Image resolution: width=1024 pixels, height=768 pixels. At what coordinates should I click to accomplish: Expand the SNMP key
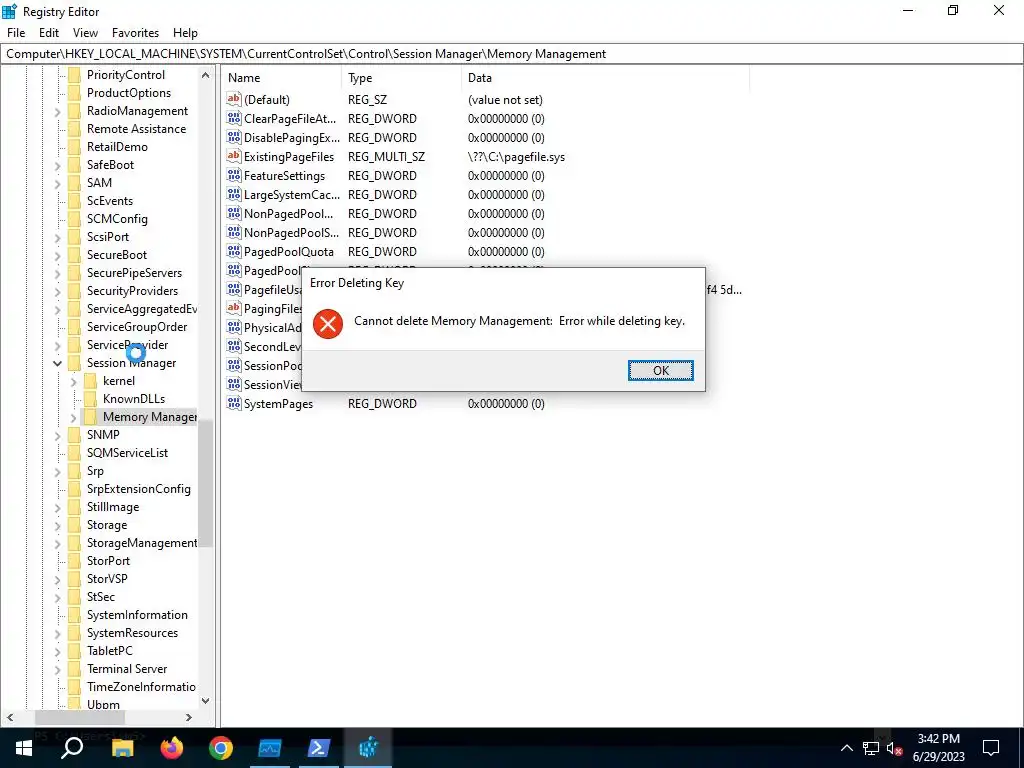[57, 436]
